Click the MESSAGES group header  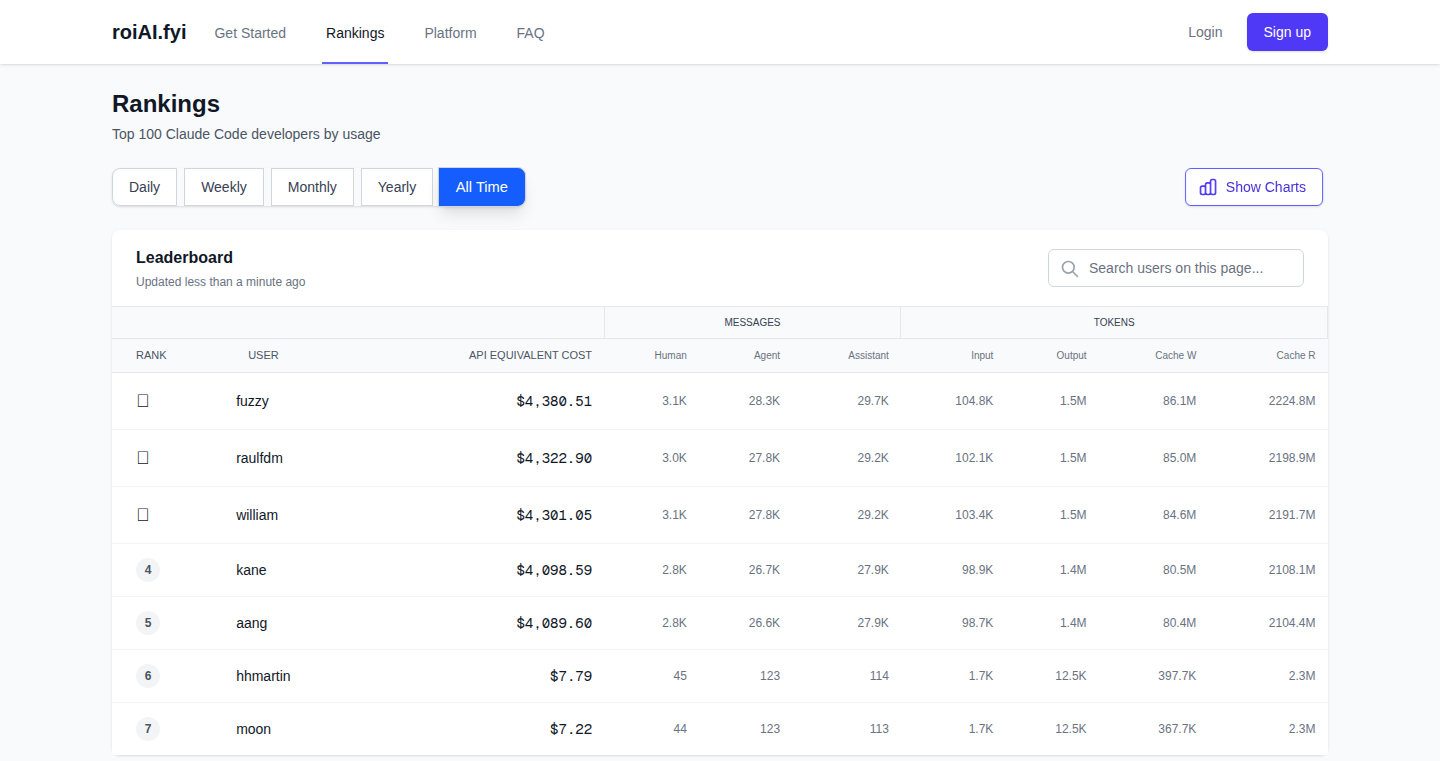[x=752, y=322]
